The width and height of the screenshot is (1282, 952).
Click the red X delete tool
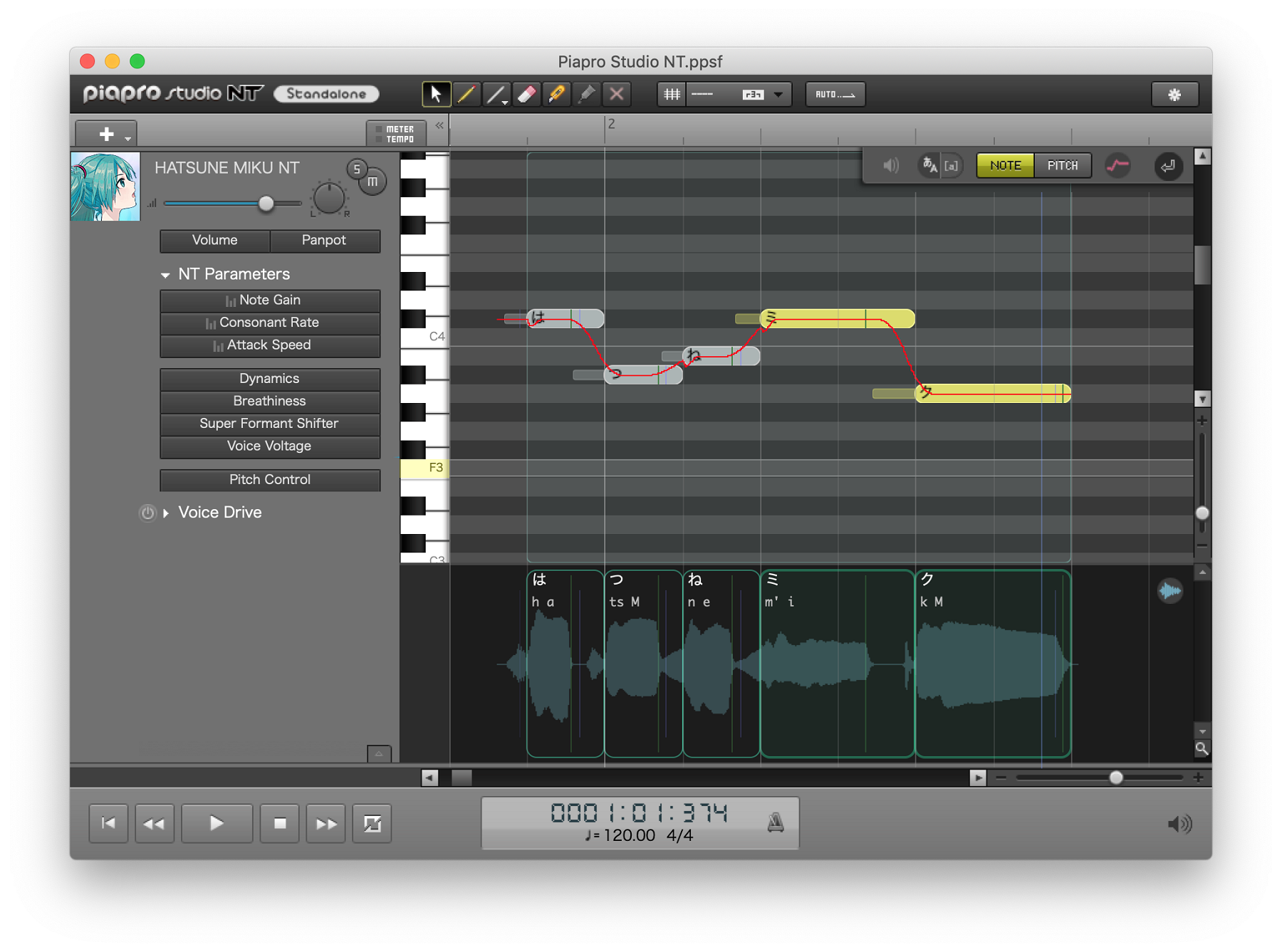[x=617, y=94]
